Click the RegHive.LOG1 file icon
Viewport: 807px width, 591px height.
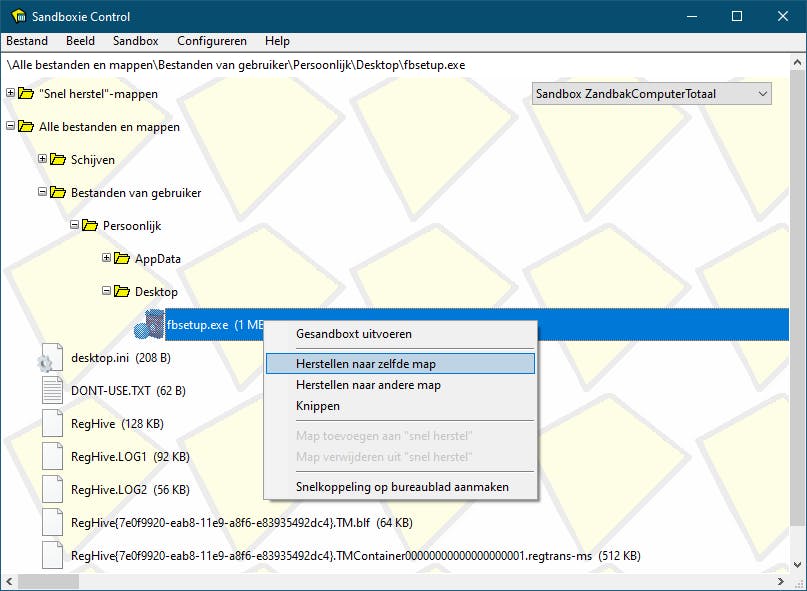coord(52,456)
